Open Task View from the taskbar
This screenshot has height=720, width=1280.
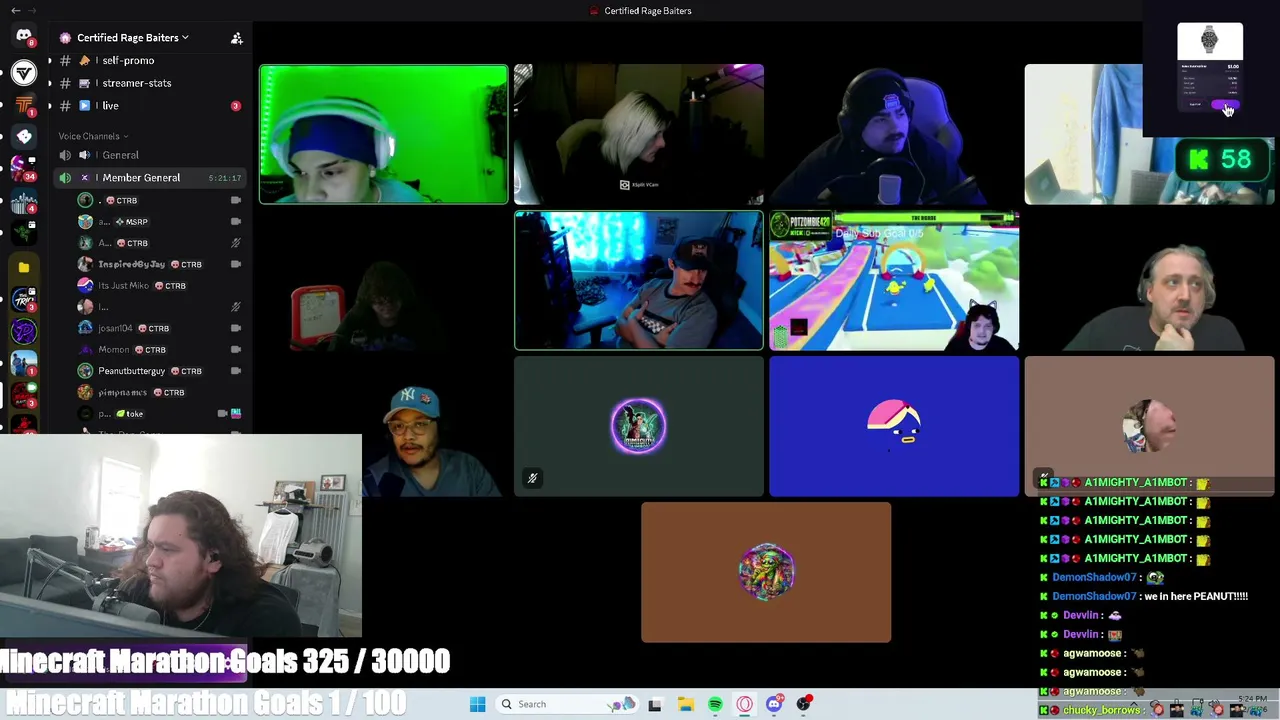pyautogui.click(x=655, y=704)
